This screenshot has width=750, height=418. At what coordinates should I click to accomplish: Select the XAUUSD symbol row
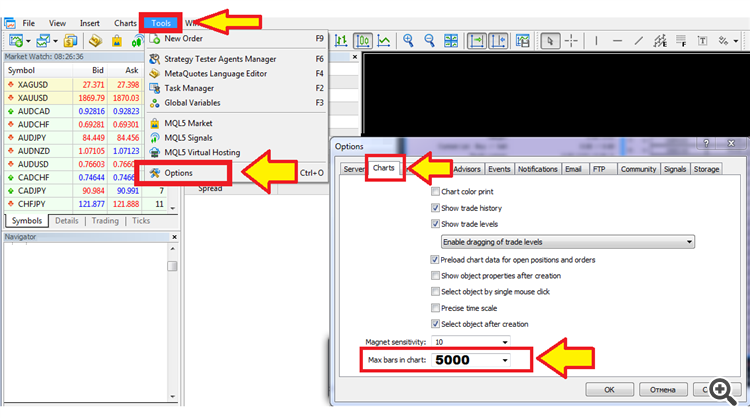[x=73, y=98]
